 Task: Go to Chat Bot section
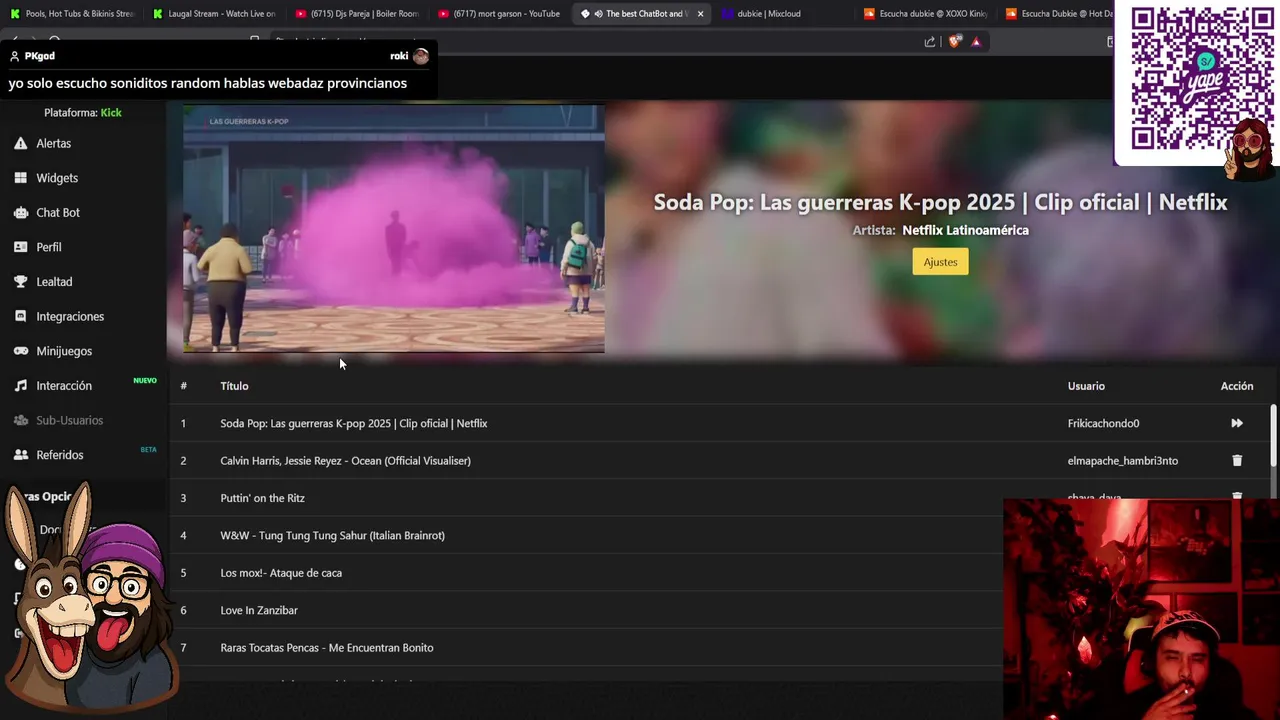(x=58, y=212)
